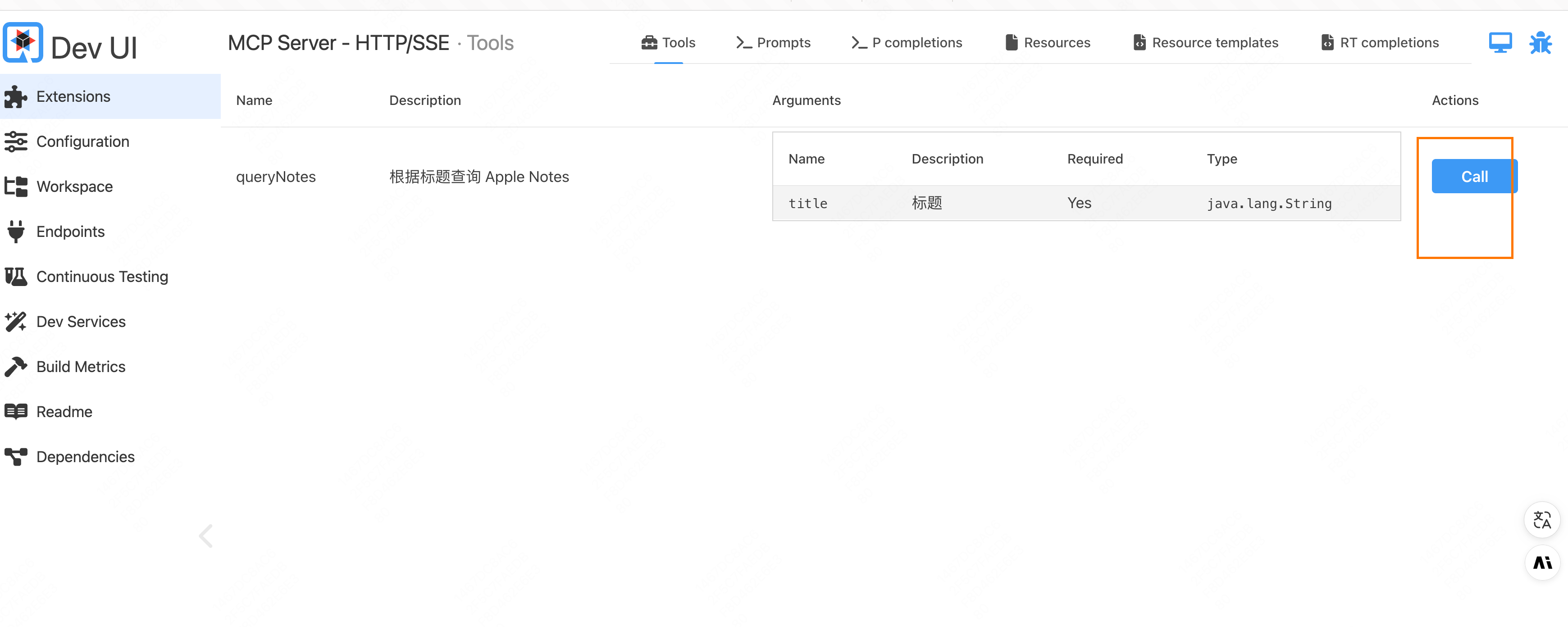Click the title argument cell
Screen dimensions: 1568x627
point(808,203)
